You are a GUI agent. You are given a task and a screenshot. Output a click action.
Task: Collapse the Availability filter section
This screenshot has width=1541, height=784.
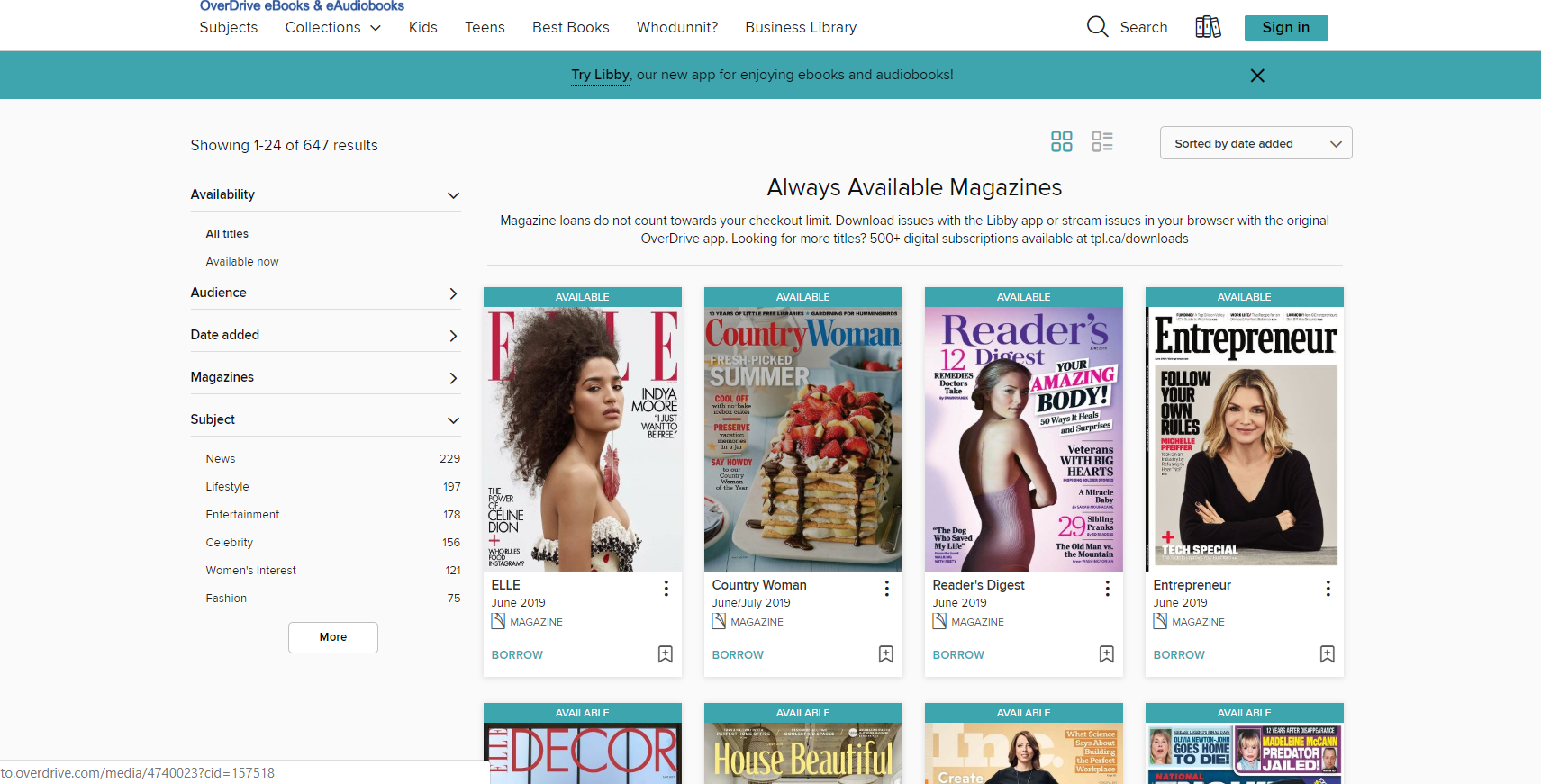click(325, 194)
